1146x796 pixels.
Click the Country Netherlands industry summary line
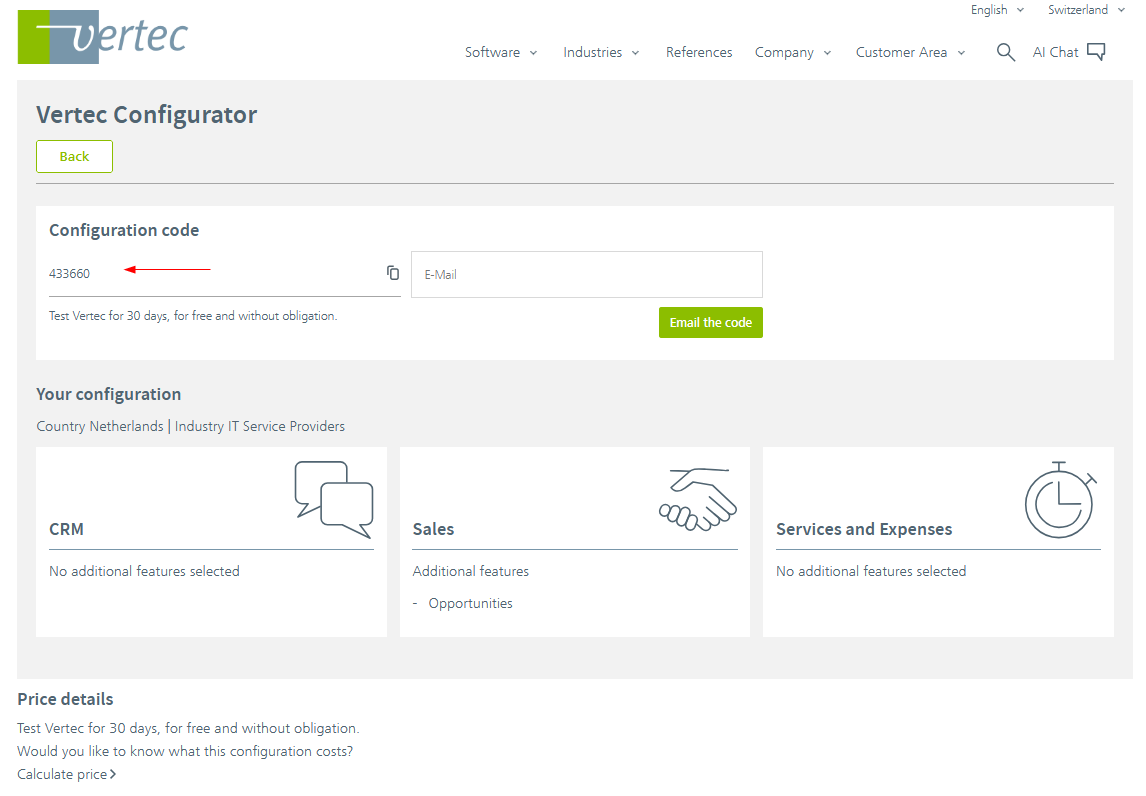pos(191,426)
